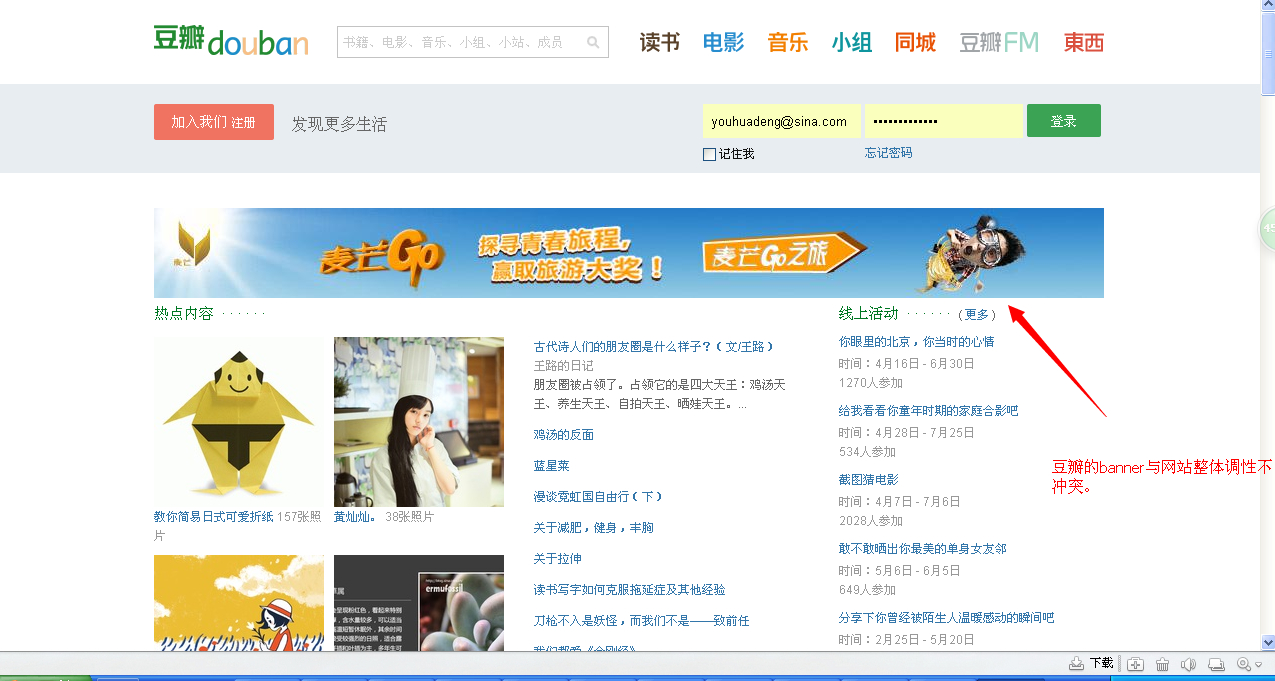The height and width of the screenshot is (681, 1275).
Task: Open the 电影 navigation tab
Action: [x=723, y=42]
